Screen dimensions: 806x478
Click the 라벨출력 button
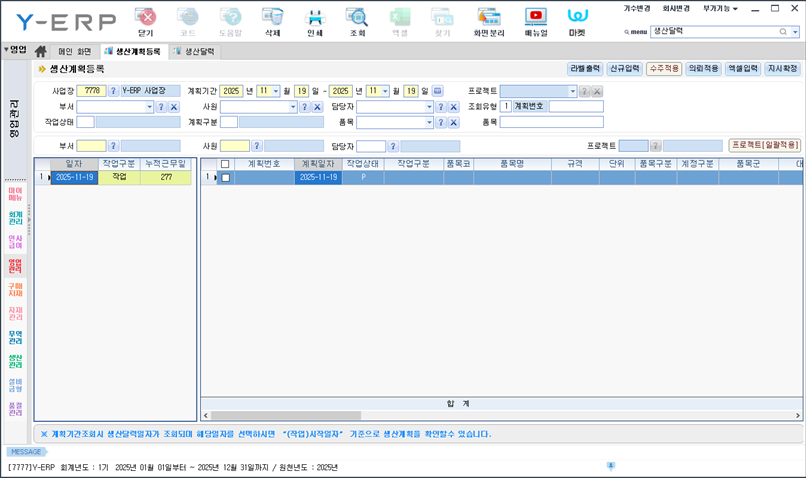[x=585, y=69]
